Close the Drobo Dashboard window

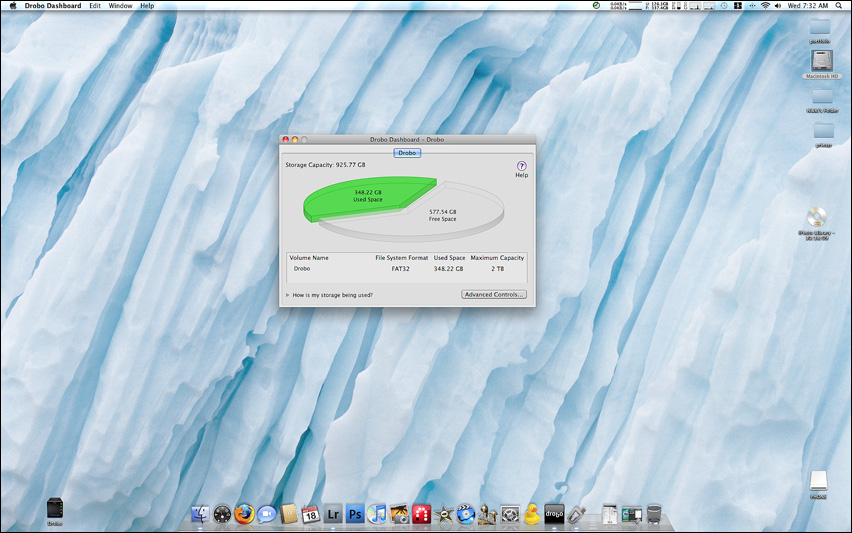[286, 140]
